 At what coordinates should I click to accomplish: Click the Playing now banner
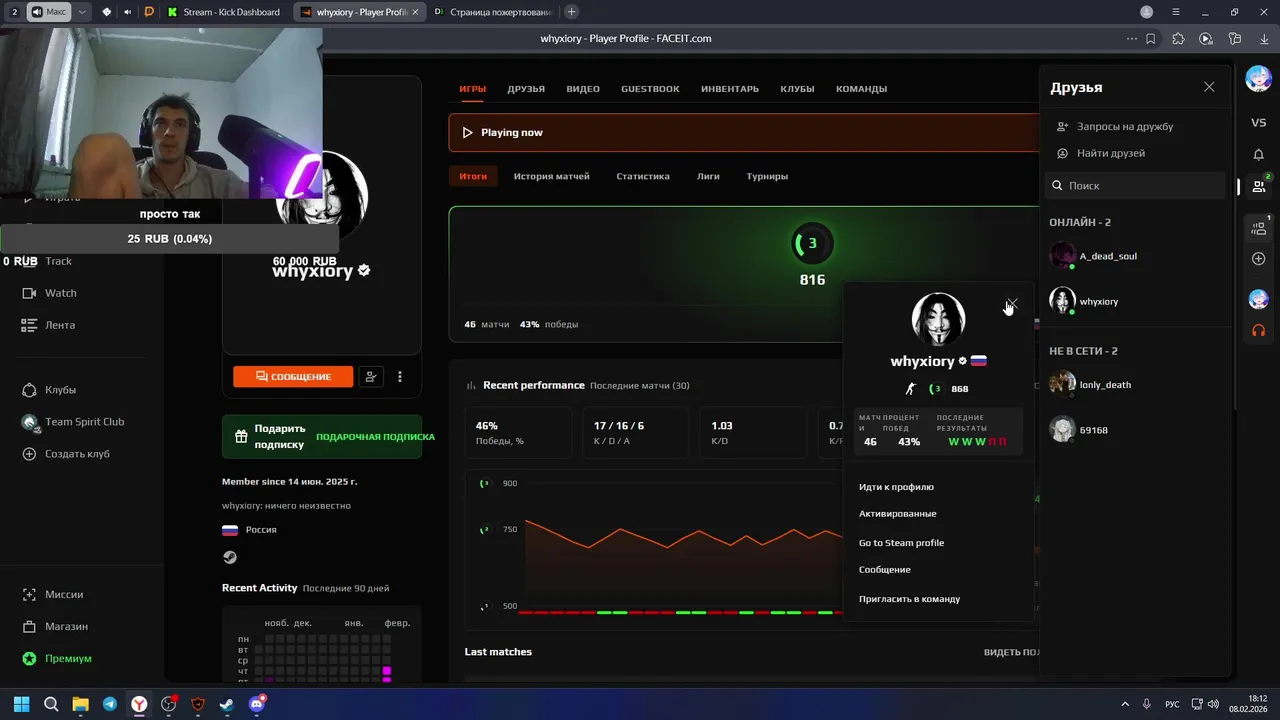(744, 132)
